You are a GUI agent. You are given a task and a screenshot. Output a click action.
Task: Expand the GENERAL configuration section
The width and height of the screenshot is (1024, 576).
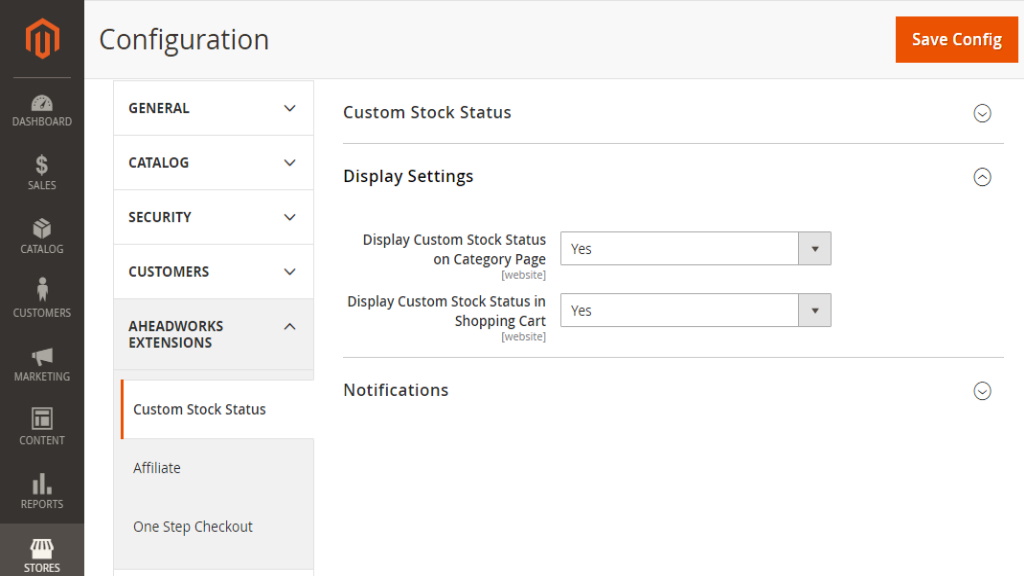pos(214,108)
